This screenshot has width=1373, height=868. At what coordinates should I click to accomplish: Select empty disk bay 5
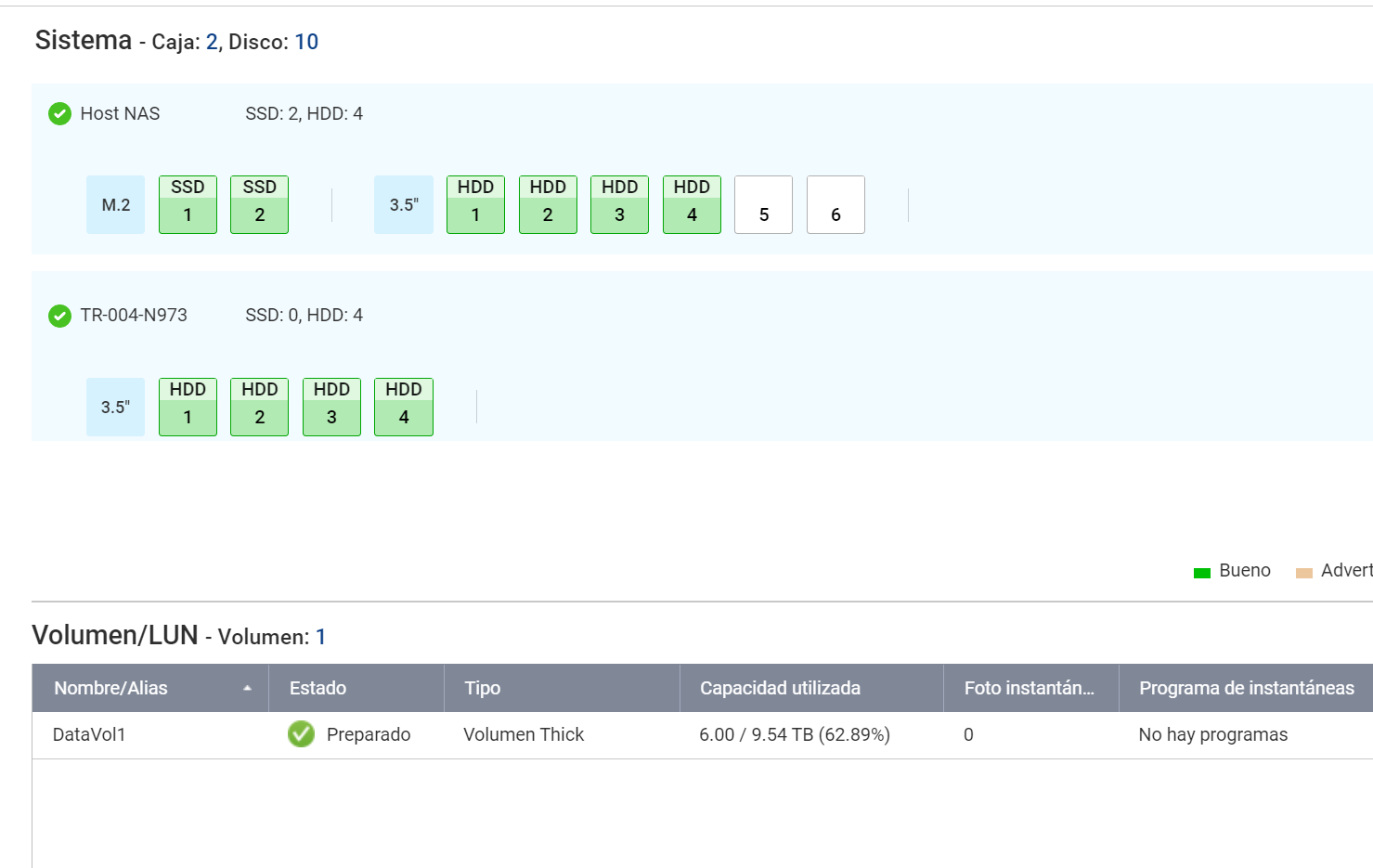[763, 204]
